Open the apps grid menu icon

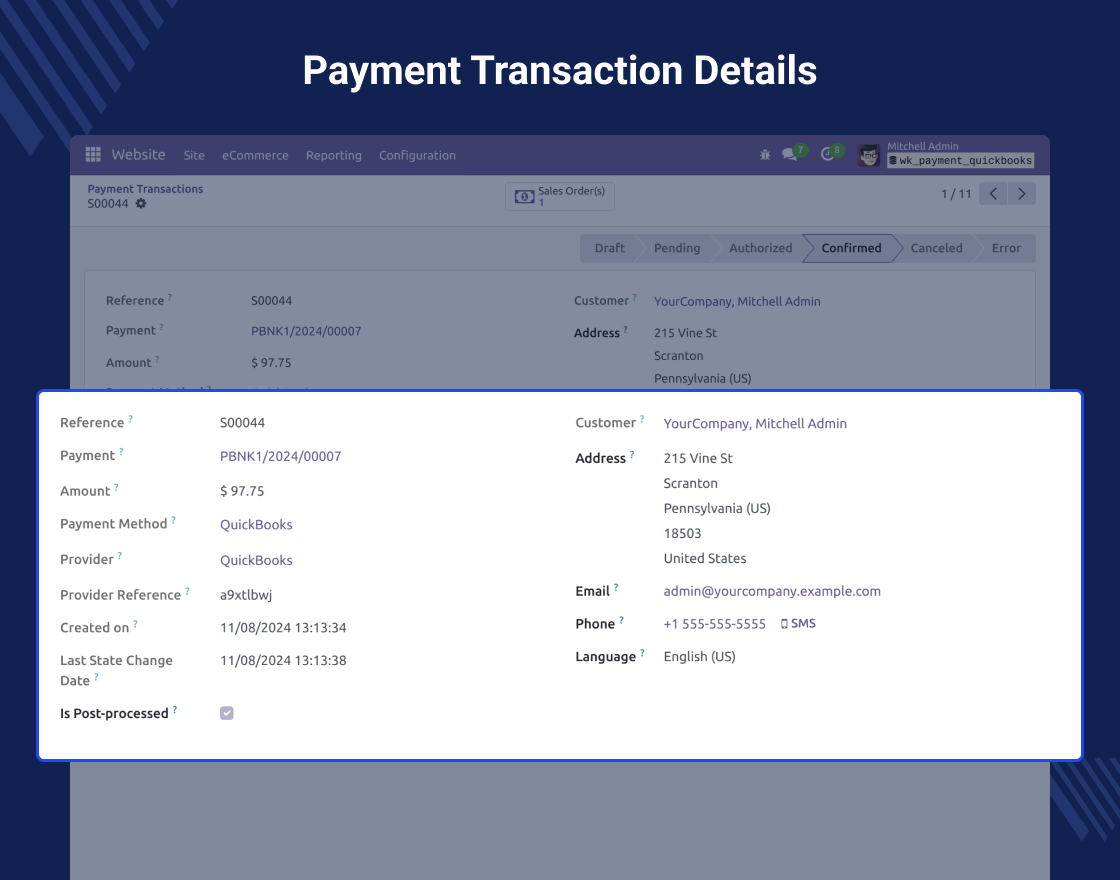click(93, 154)
